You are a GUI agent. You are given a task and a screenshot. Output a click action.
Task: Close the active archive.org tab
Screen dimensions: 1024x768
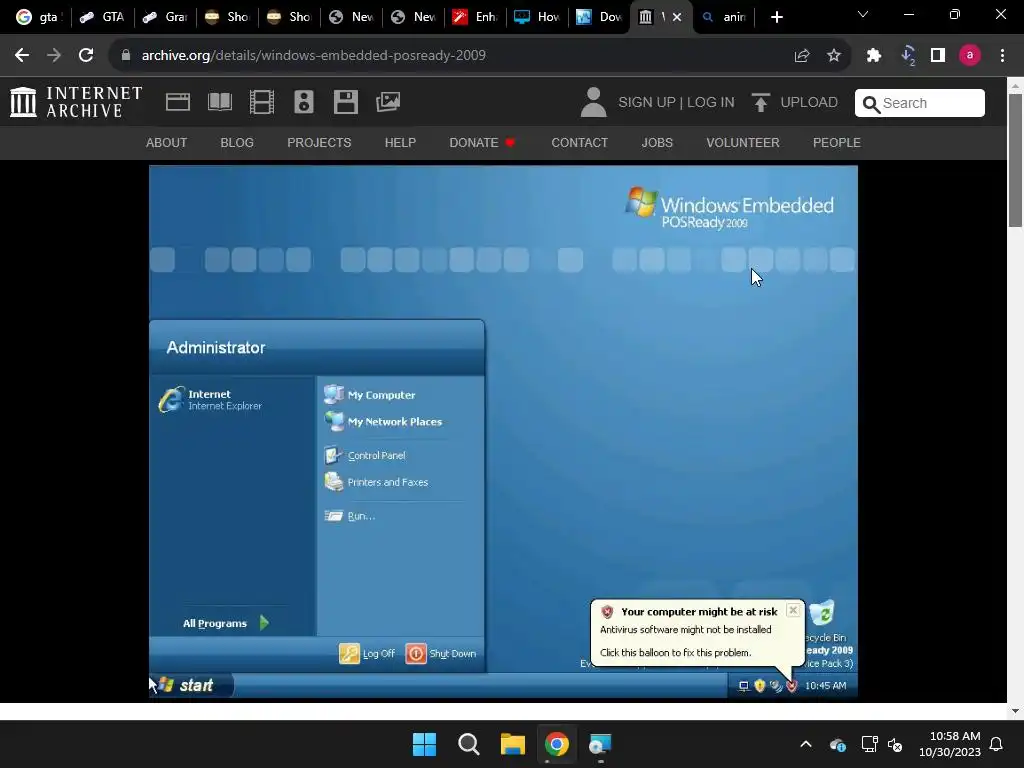(x=677, y=17)
